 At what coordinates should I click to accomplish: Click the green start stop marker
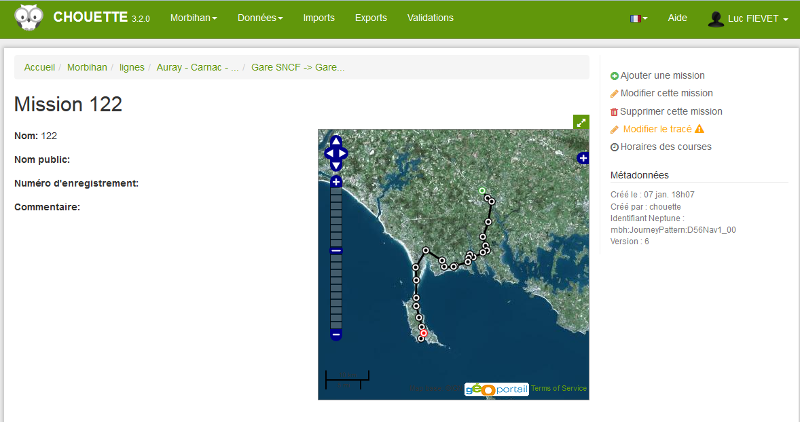point(481,190)
